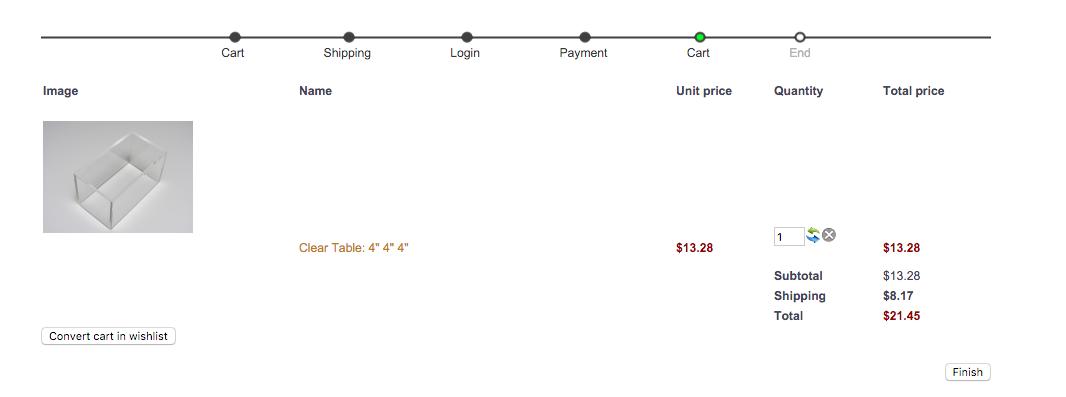
Task: Go to the Login step label
Action: coord(465,53)
